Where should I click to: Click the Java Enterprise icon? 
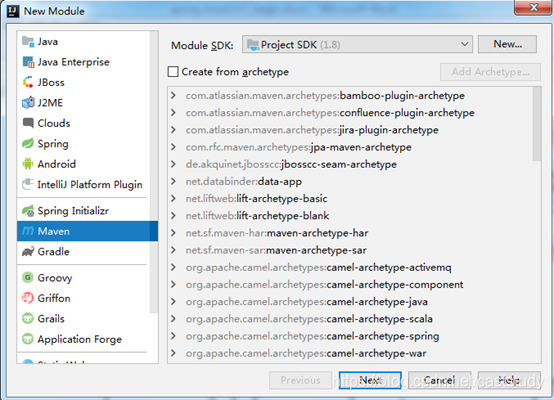(28, 62)
